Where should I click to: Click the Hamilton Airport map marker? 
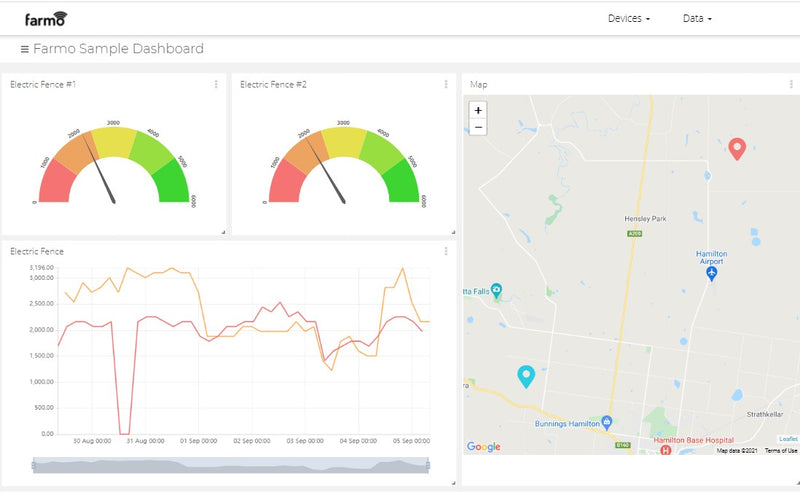point(711,273)
